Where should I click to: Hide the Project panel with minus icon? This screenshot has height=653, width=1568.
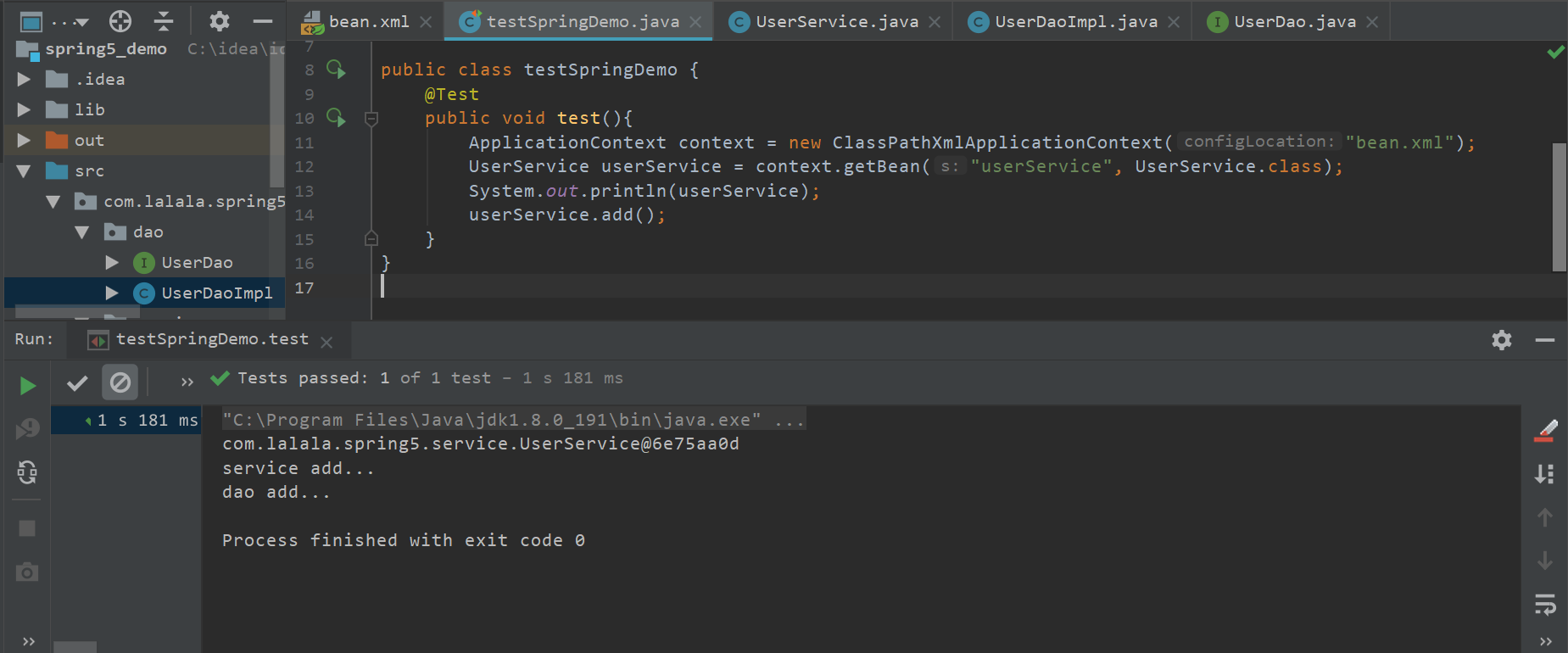[x=263, y=21]
